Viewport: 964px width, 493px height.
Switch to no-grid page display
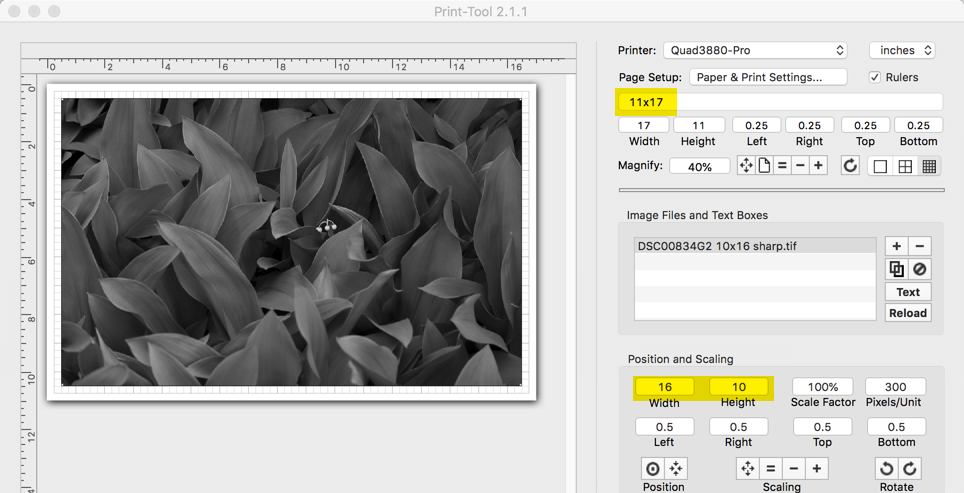click(x=880, y=166)
